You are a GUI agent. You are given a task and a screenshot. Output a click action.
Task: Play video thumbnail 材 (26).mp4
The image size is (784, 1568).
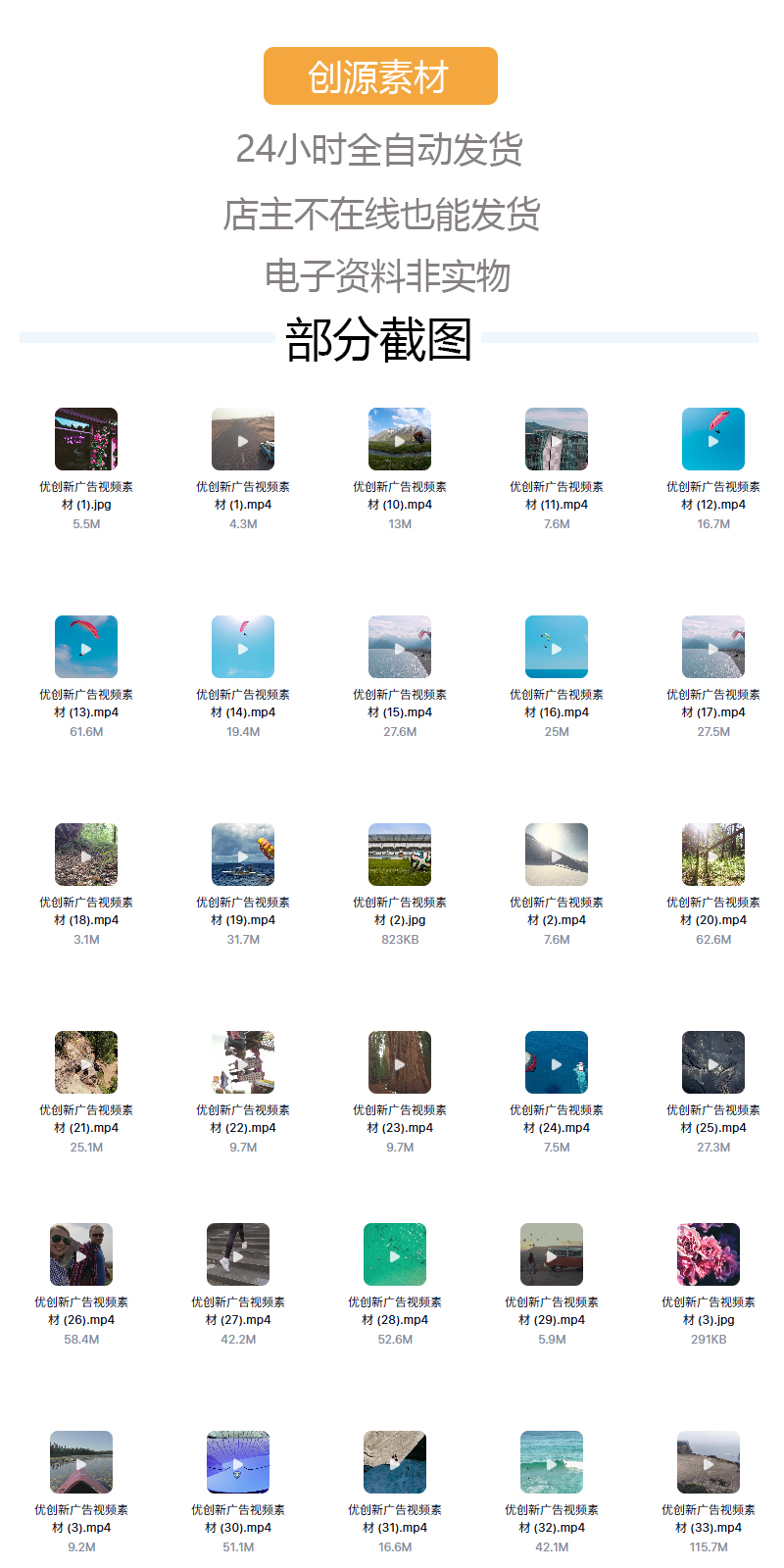coord(81,1254)
